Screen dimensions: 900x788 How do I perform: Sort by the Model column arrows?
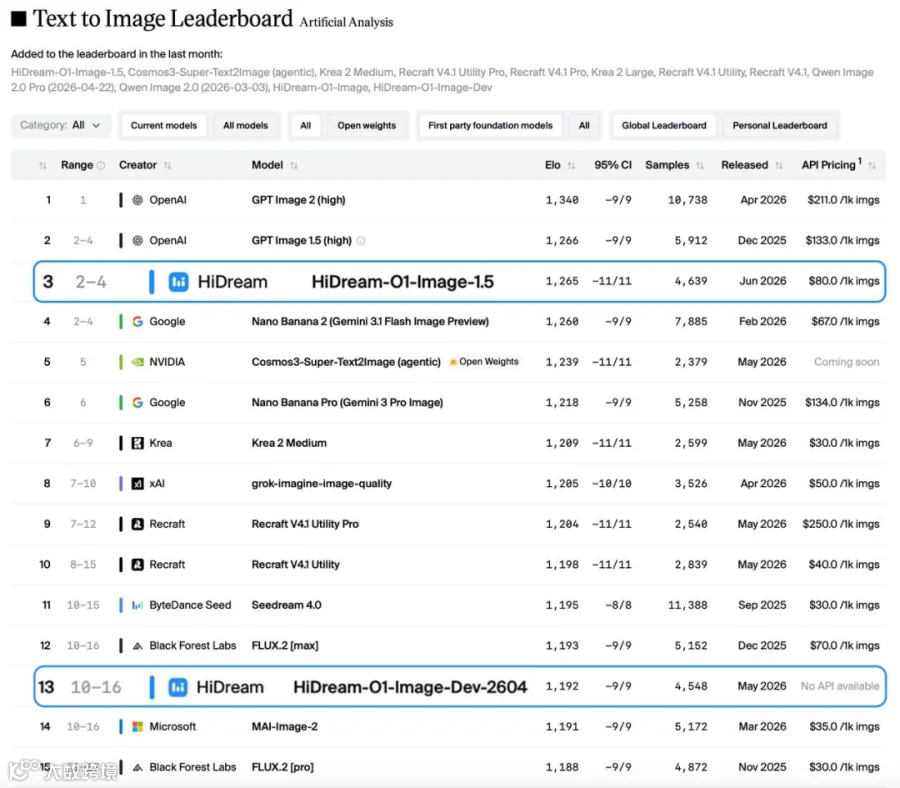294,165
